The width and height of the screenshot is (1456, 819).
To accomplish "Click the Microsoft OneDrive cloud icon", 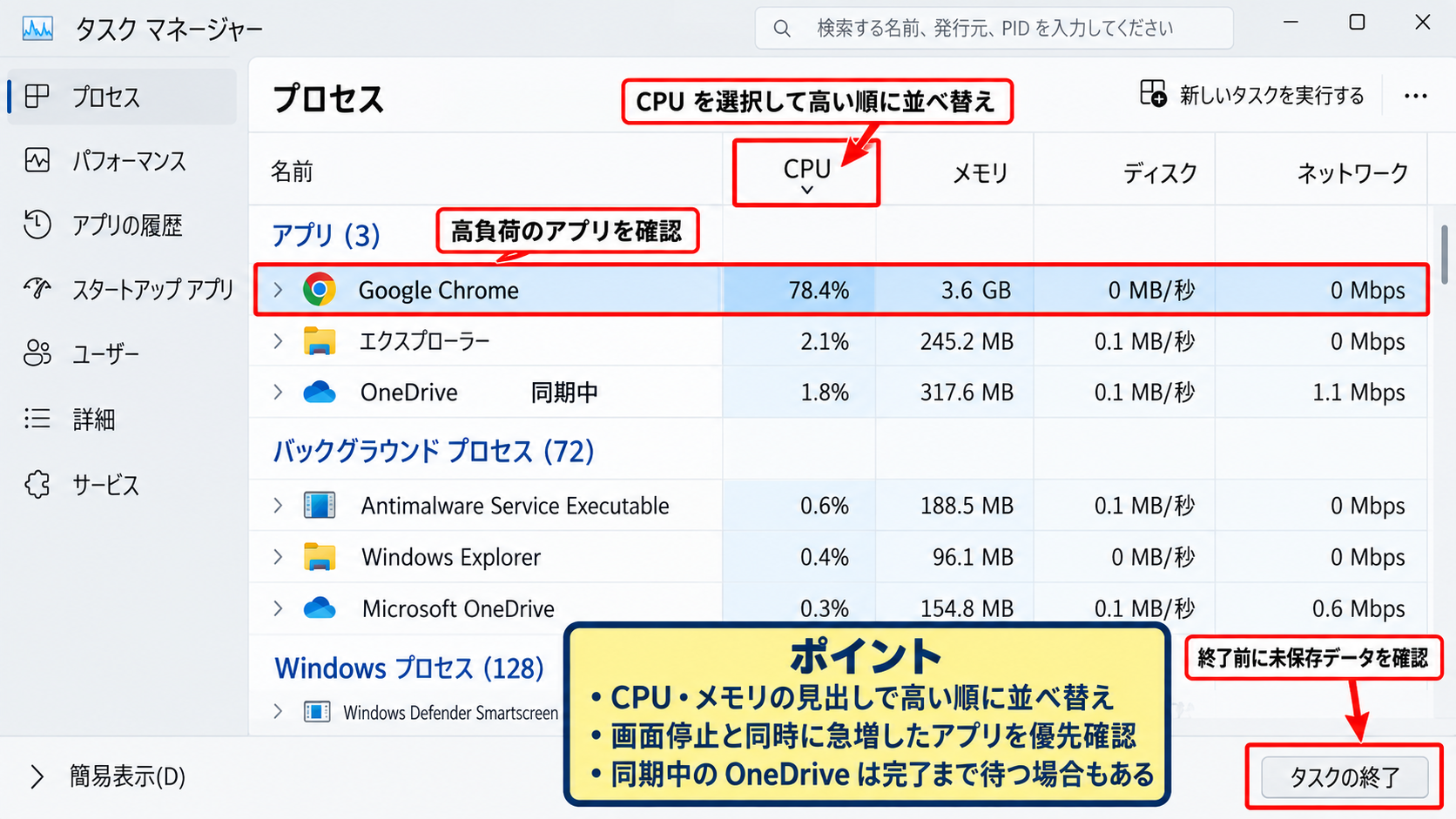I will pos(320,608).
